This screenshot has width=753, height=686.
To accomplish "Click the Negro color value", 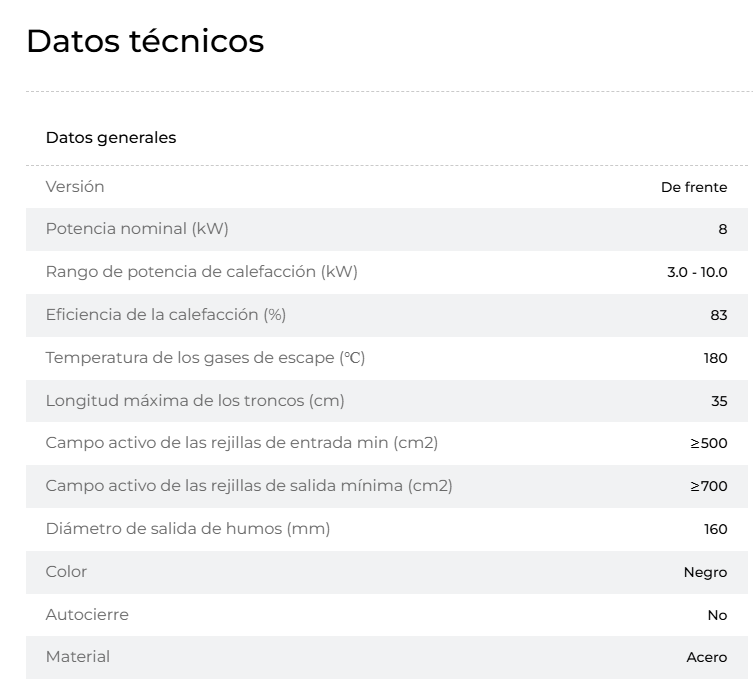I will 705,572.
